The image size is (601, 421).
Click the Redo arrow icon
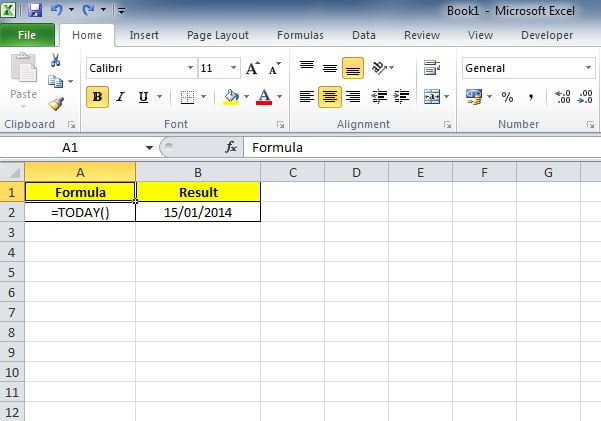(89, 10)
